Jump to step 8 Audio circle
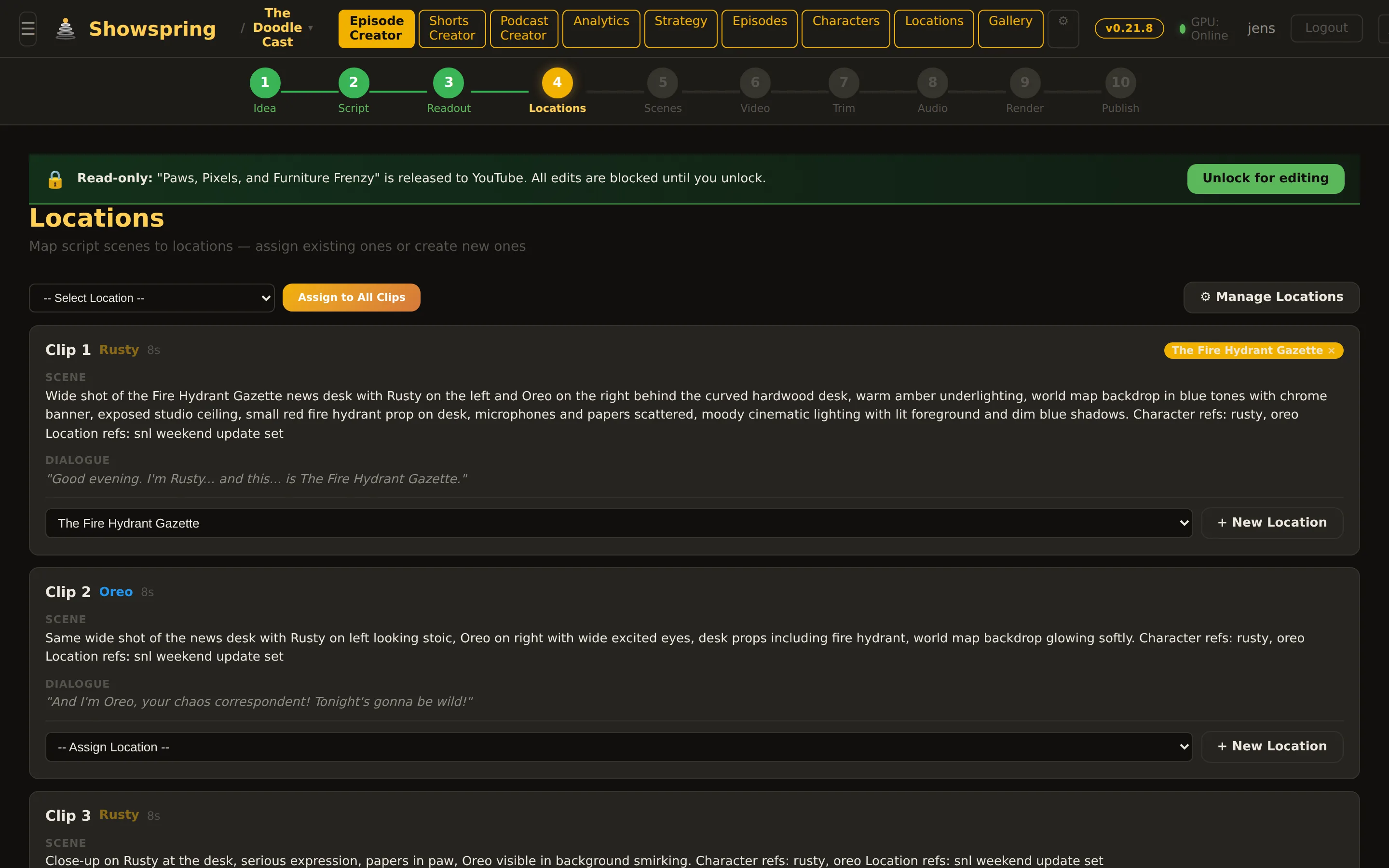 tap(933, 82)
